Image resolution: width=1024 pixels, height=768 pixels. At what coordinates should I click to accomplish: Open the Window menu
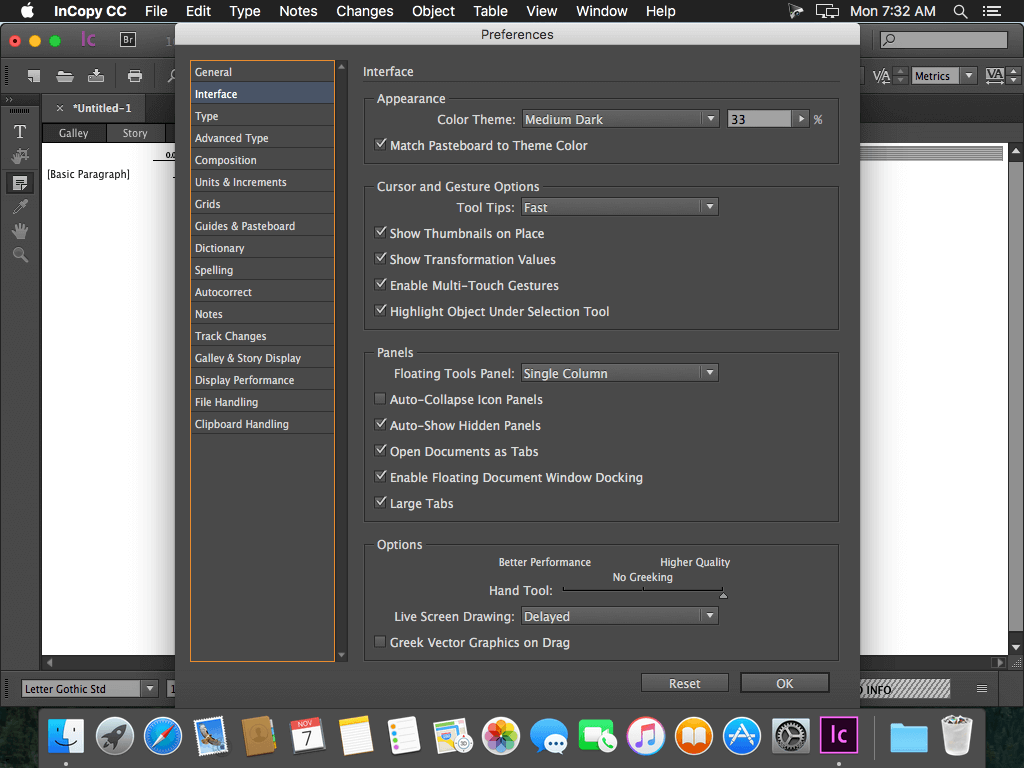[601, 11]
